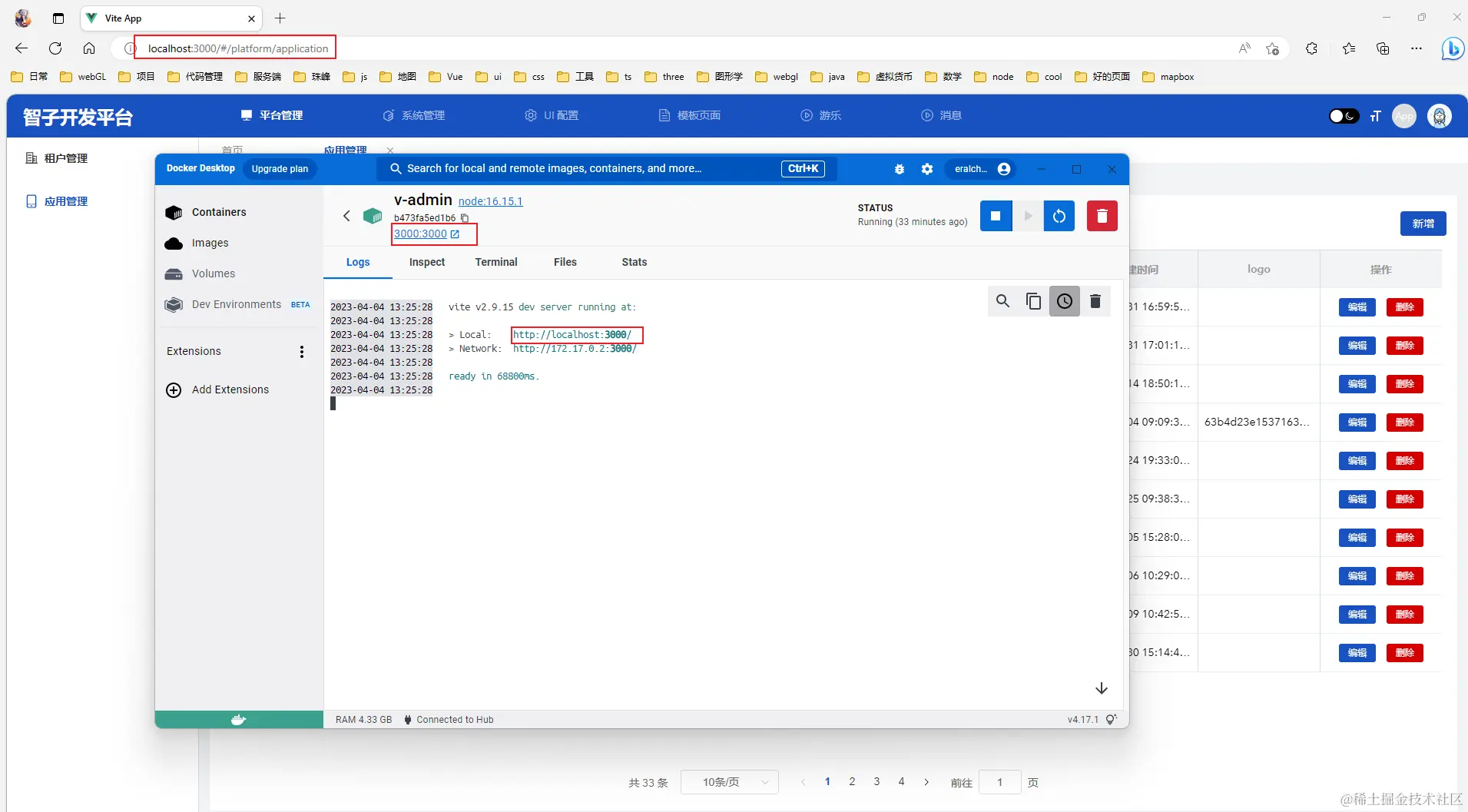Click Upgrade plan in Docker Desktop

[x=280, y=169]
